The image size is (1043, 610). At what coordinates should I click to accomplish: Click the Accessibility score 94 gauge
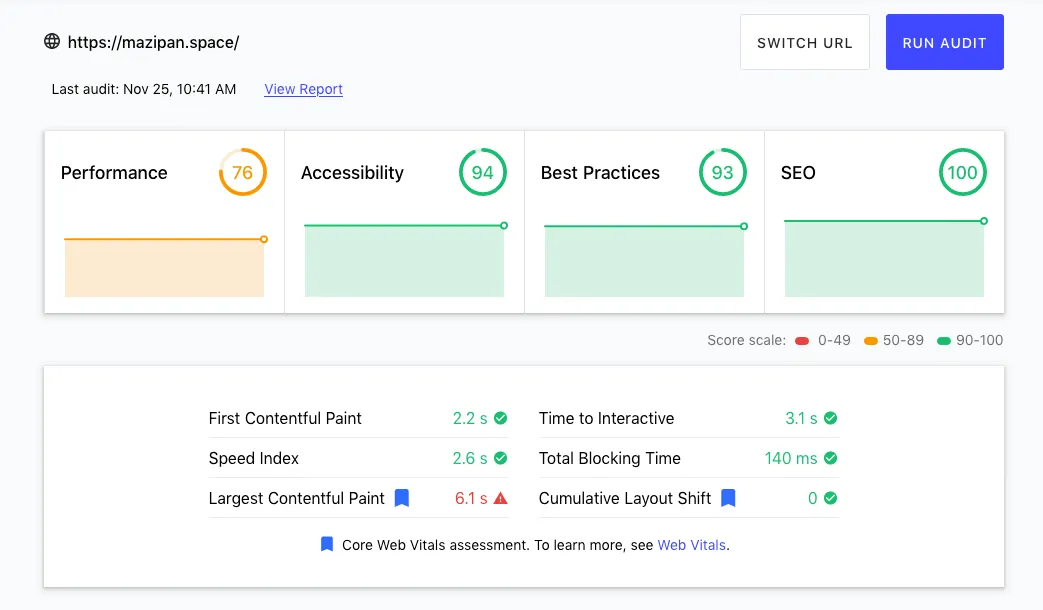[482, 173]
